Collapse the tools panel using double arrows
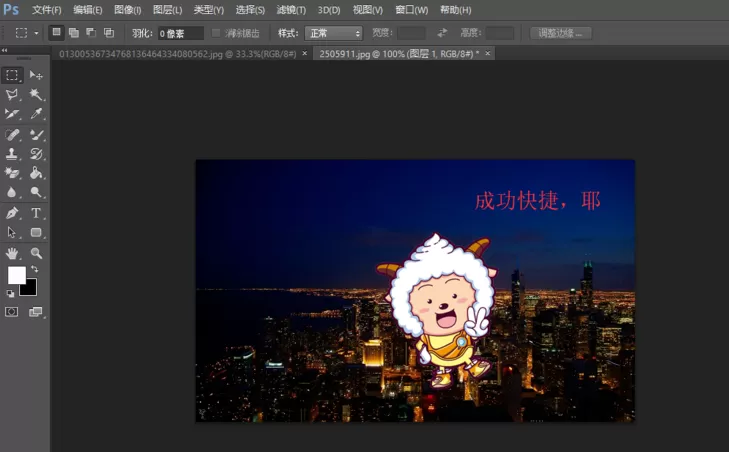Screen dimensions: 729x452 [x=4, y=50]
